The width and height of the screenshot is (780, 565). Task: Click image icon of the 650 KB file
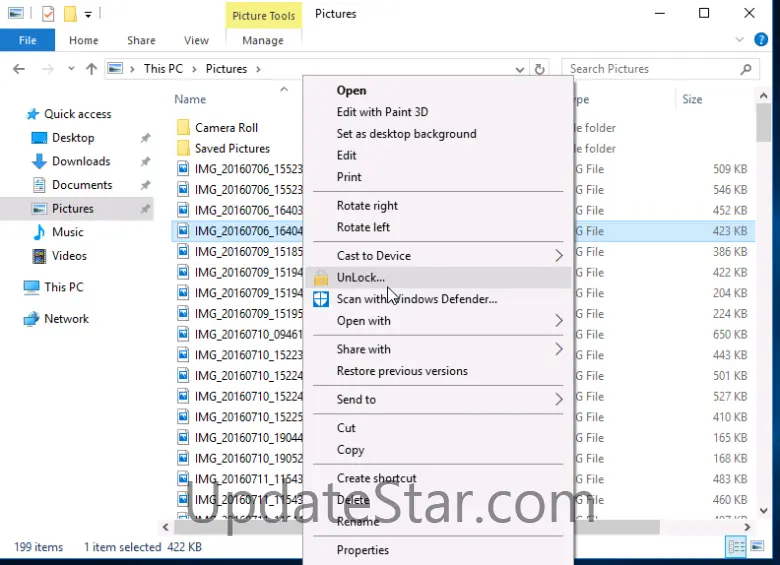(x=183, y=334)
